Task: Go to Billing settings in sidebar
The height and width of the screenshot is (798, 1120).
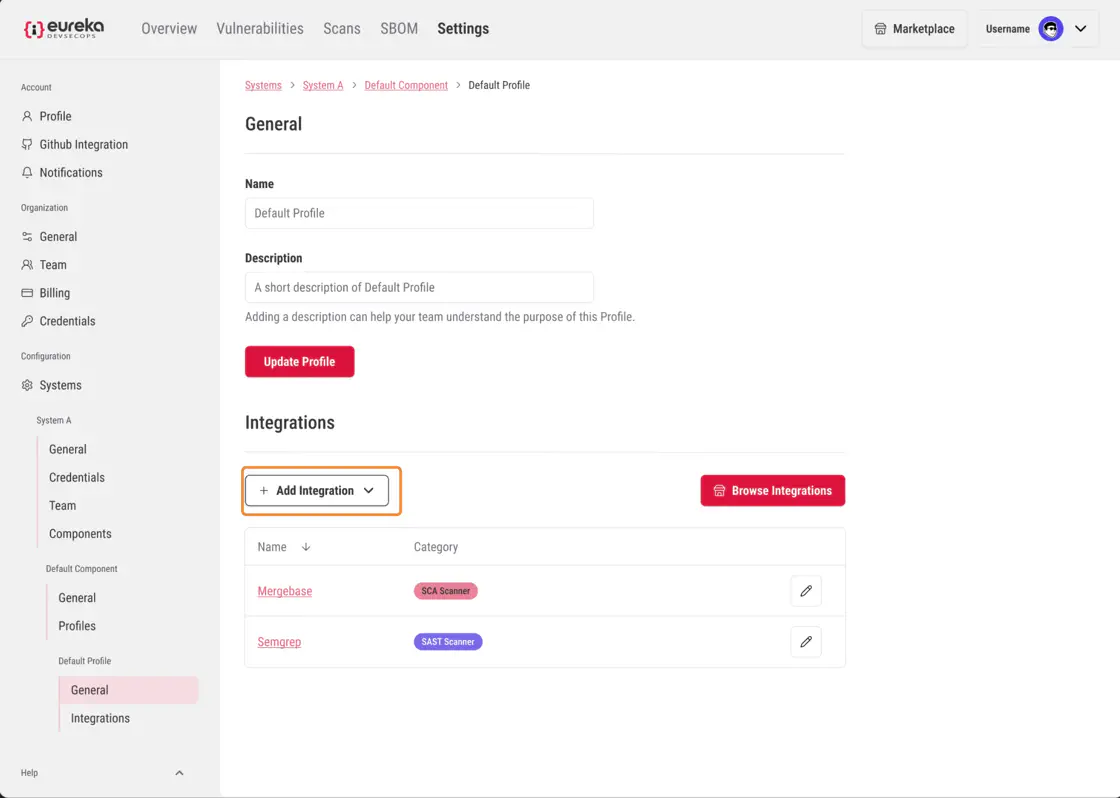Action: click(54, 293)
